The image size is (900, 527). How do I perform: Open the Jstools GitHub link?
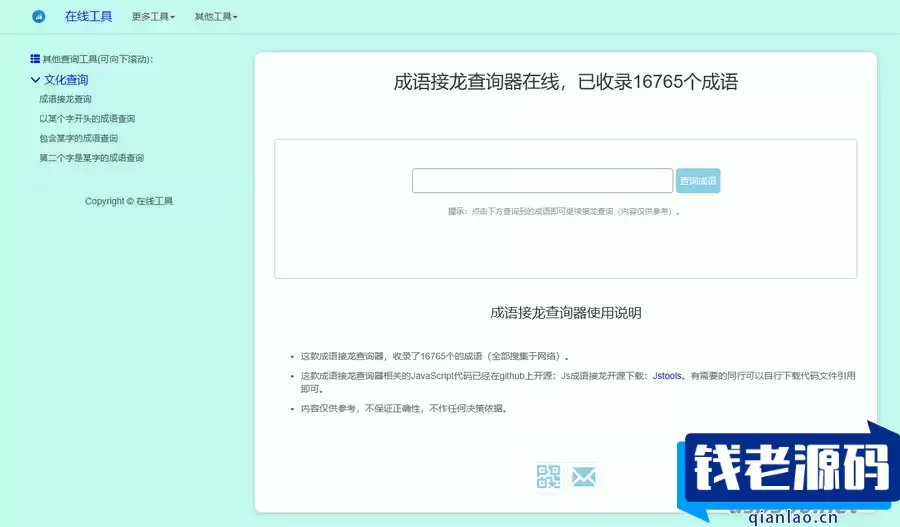coord(667,375)
